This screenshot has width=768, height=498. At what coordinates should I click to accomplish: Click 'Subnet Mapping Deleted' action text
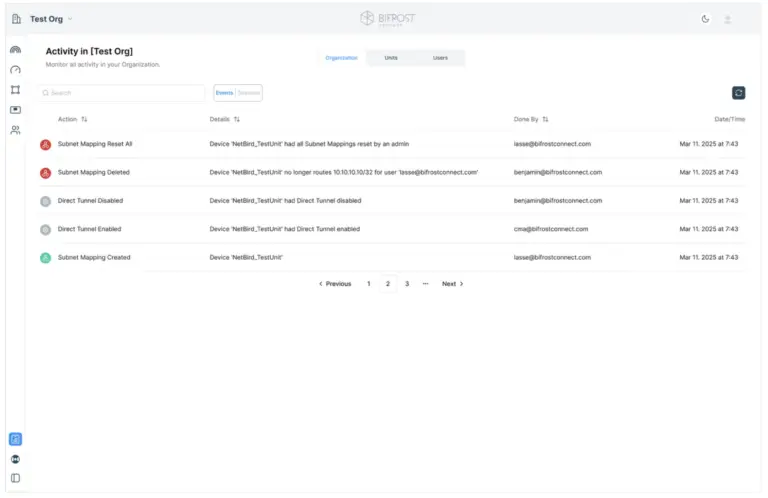coord(94,172)
